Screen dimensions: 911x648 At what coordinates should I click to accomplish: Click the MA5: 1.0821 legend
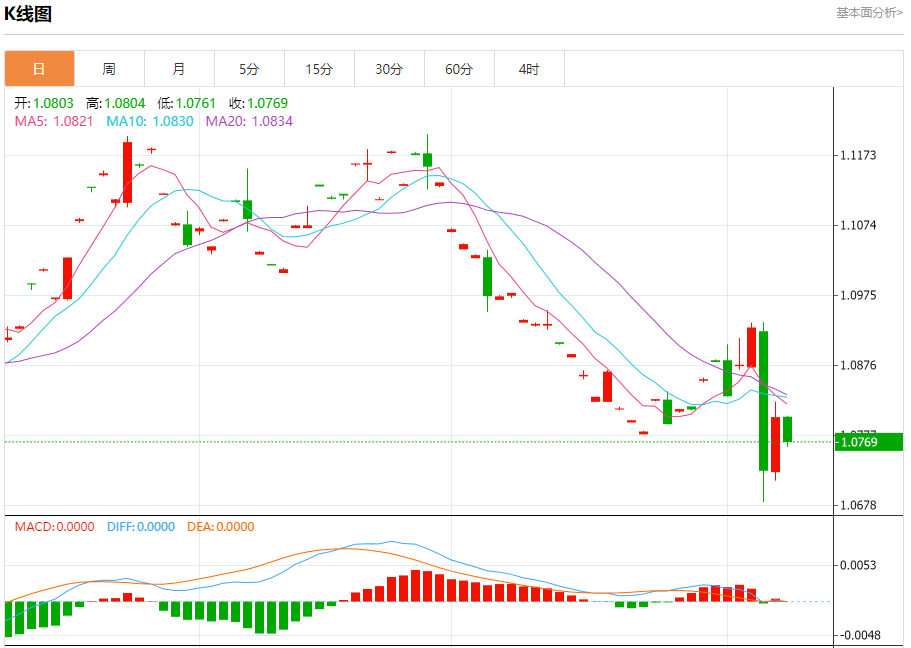(54, 121)
